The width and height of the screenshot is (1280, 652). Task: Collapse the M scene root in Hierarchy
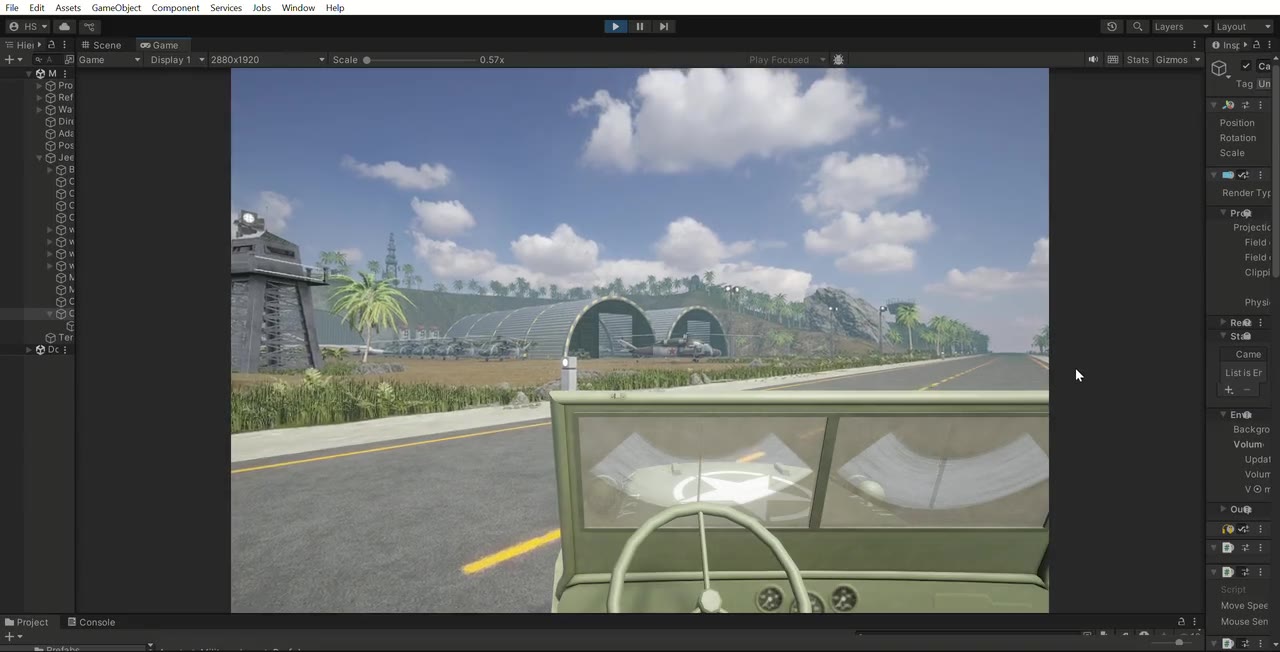[29, 74]
